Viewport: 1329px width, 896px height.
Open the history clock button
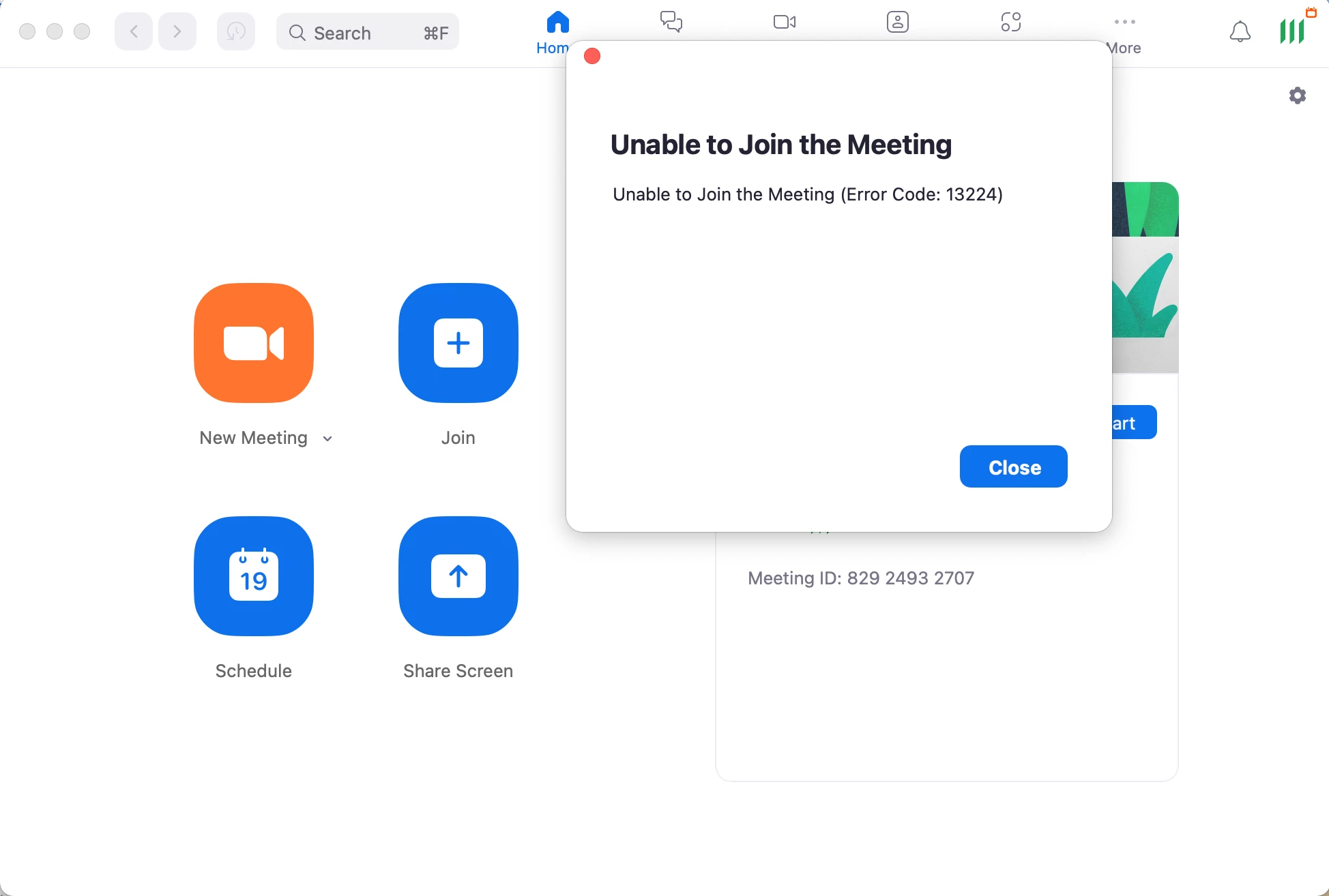[236, 31]
